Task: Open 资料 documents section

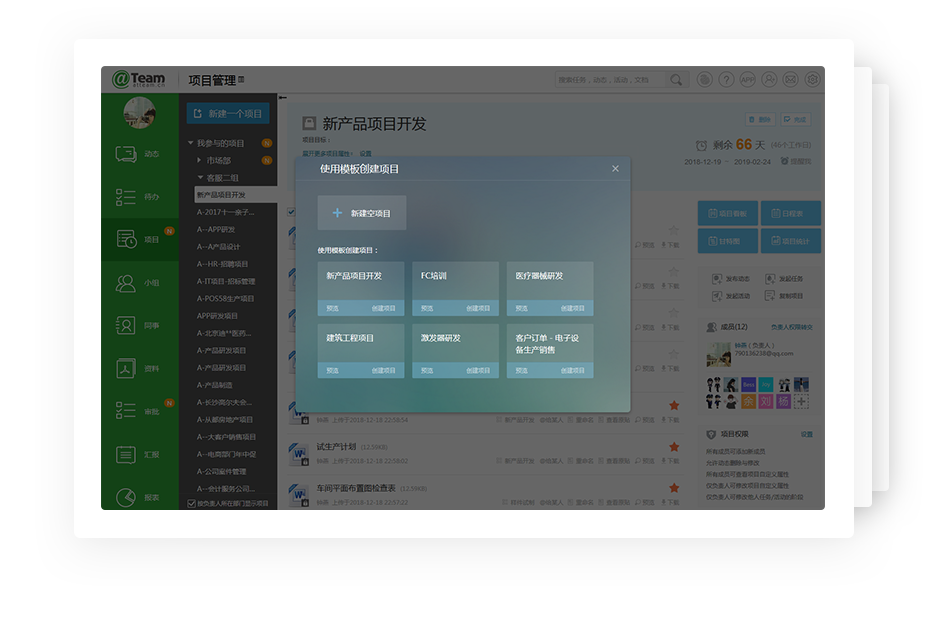Action: click(x=138, y=369)
